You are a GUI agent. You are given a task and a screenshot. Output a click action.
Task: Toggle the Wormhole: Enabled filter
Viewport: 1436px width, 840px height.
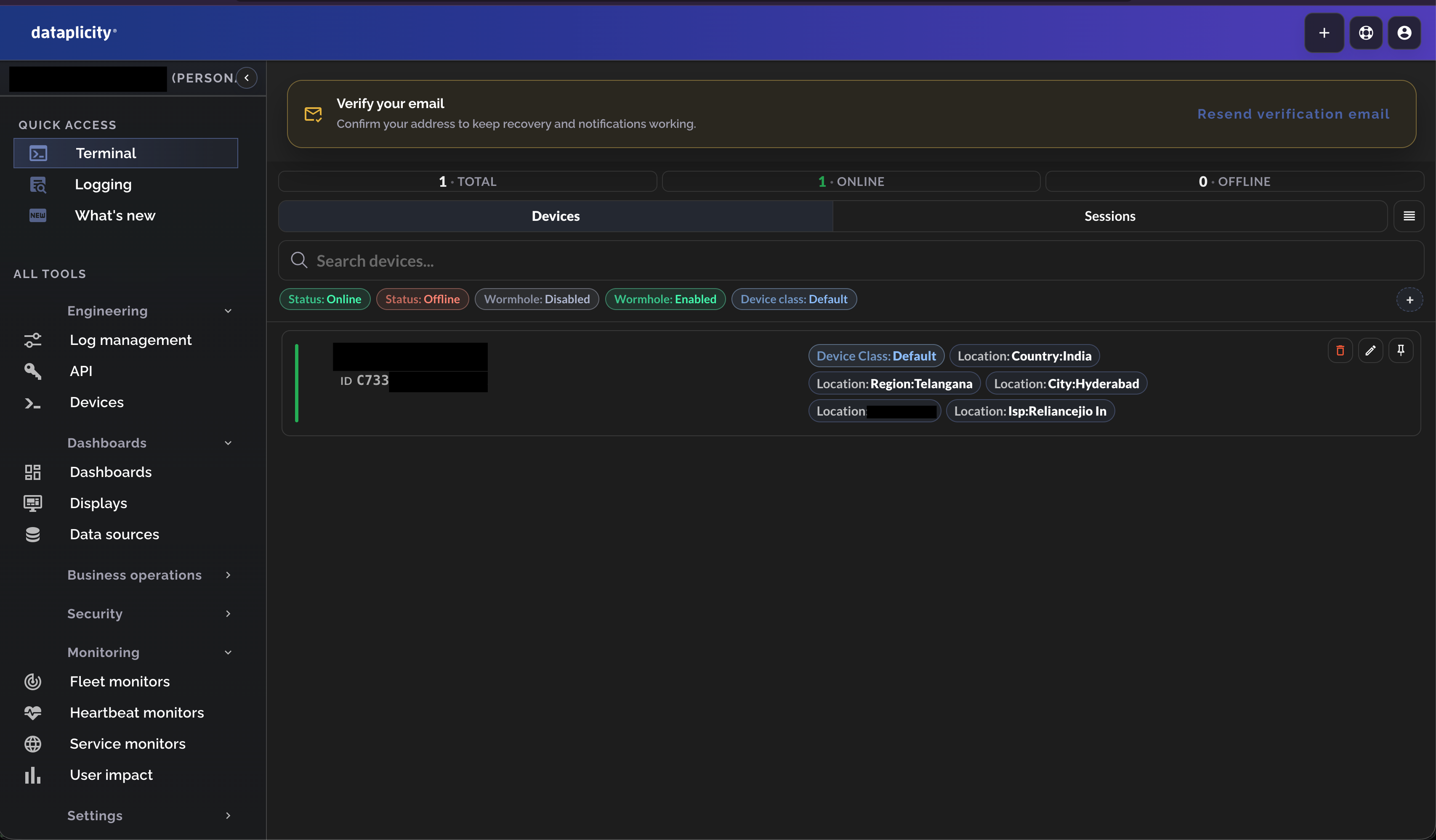tap(665, 299)
